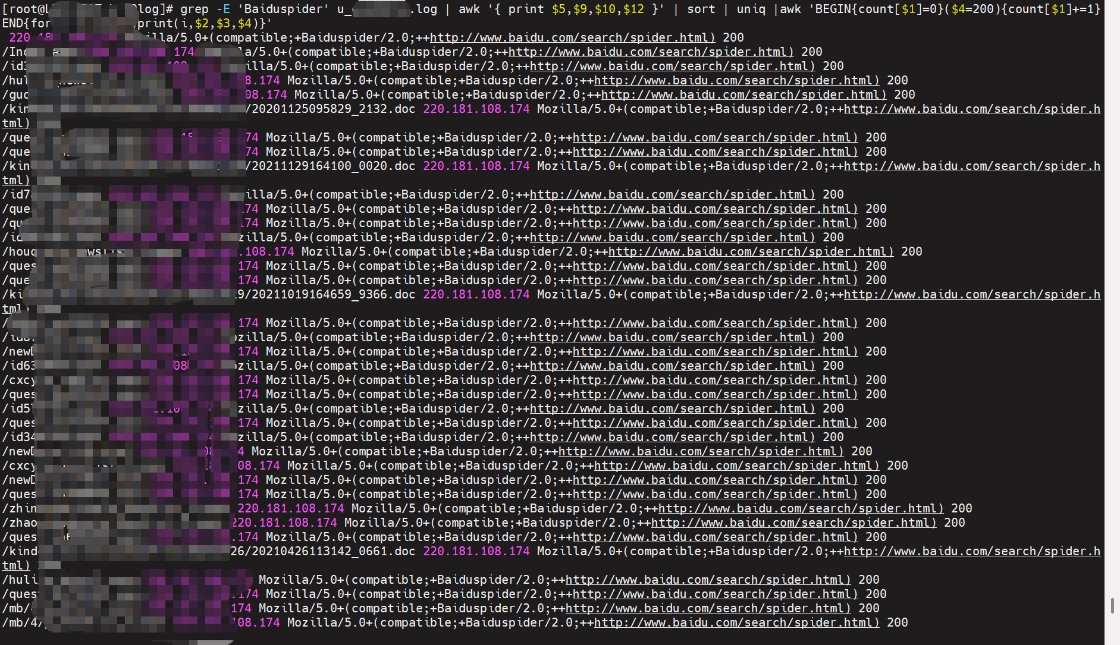Viewport: 1120px width, 645px height.
Task: Click the file name 20211019164659_9366.doc
Action: click(334, 294)
